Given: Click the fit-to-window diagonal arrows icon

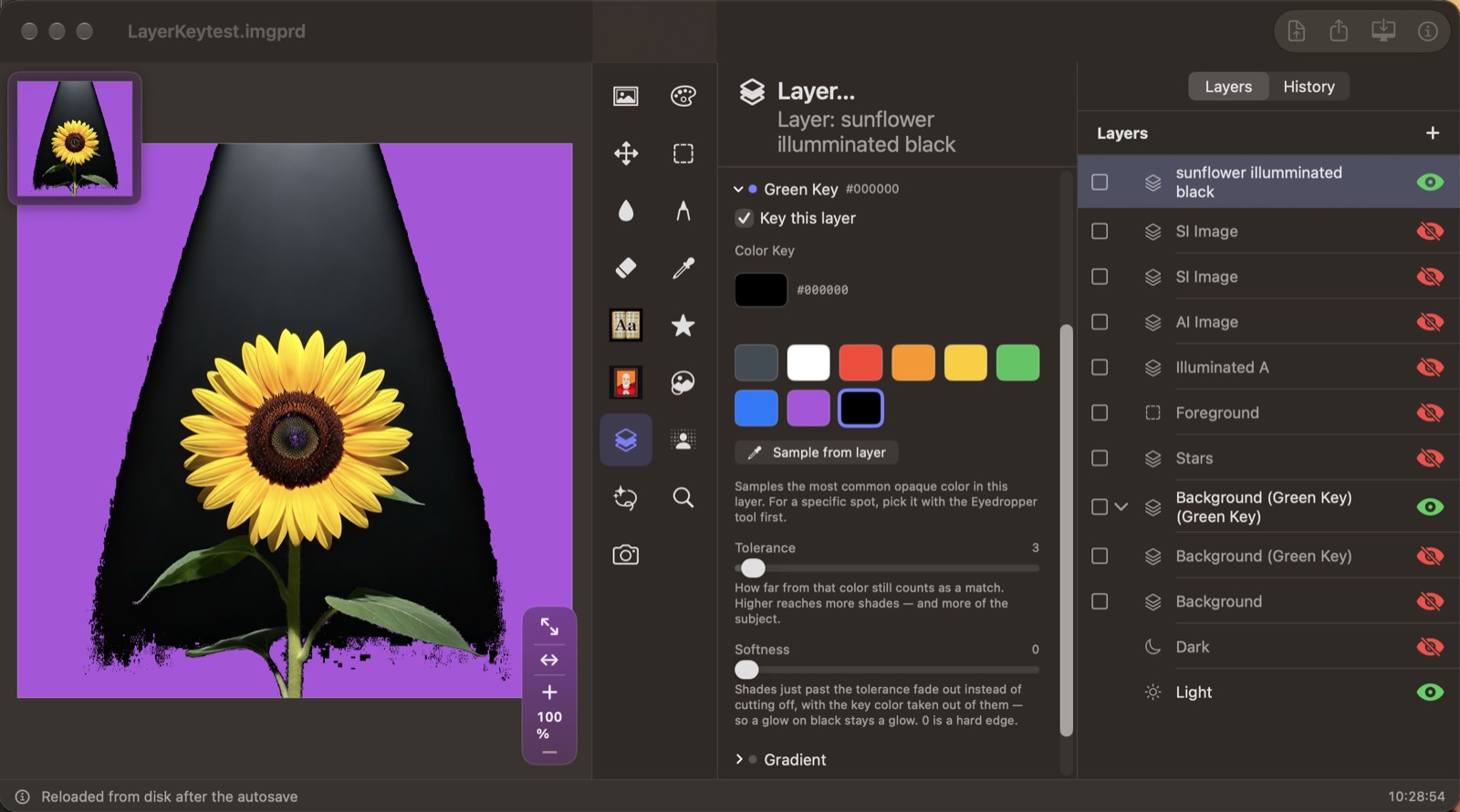Looking at the screenshot, I should [x=549, y=627].
